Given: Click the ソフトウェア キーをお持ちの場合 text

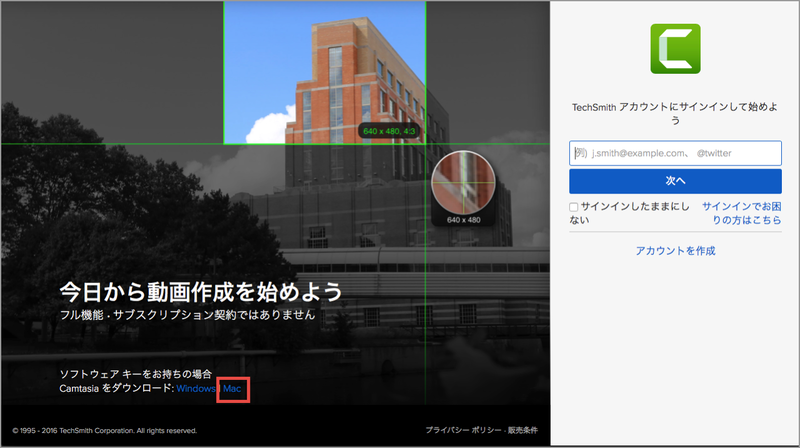Looking at the screenshot, I should [x=135, y=374].
